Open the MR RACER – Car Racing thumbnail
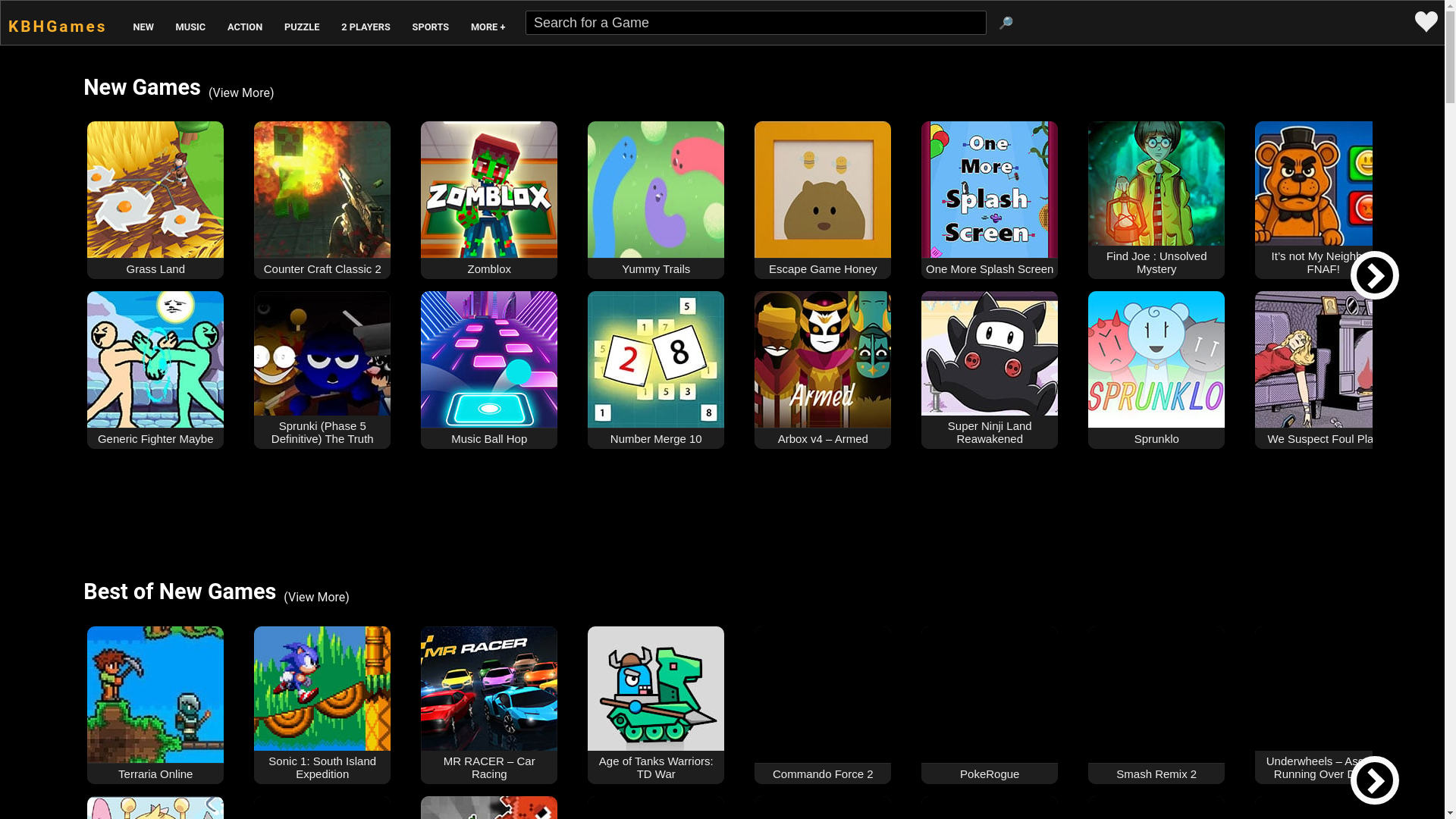This screenshot has width=1456, height=819. point(489,689)
